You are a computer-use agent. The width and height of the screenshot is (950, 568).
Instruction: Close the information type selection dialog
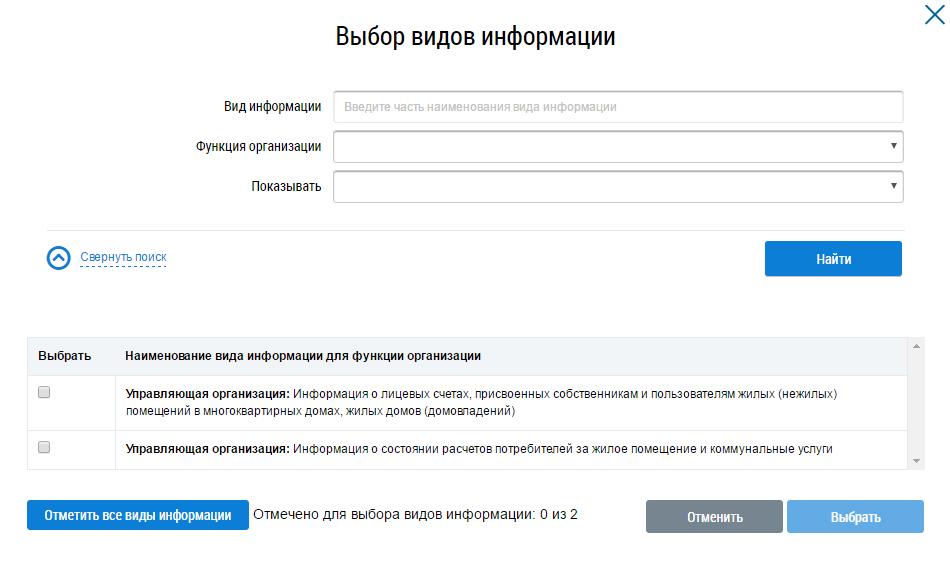pyautogui.click(x=934, y=15)
